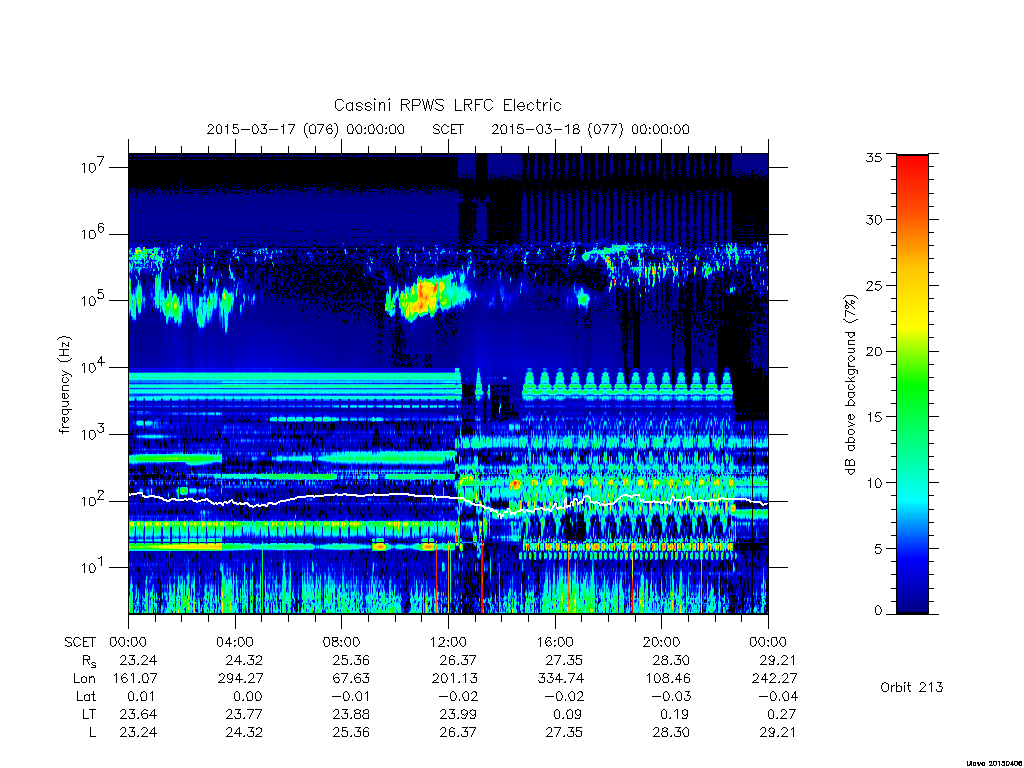Click the Lon value 242.27
The image size is (1024, 768).
pos(775,679)
